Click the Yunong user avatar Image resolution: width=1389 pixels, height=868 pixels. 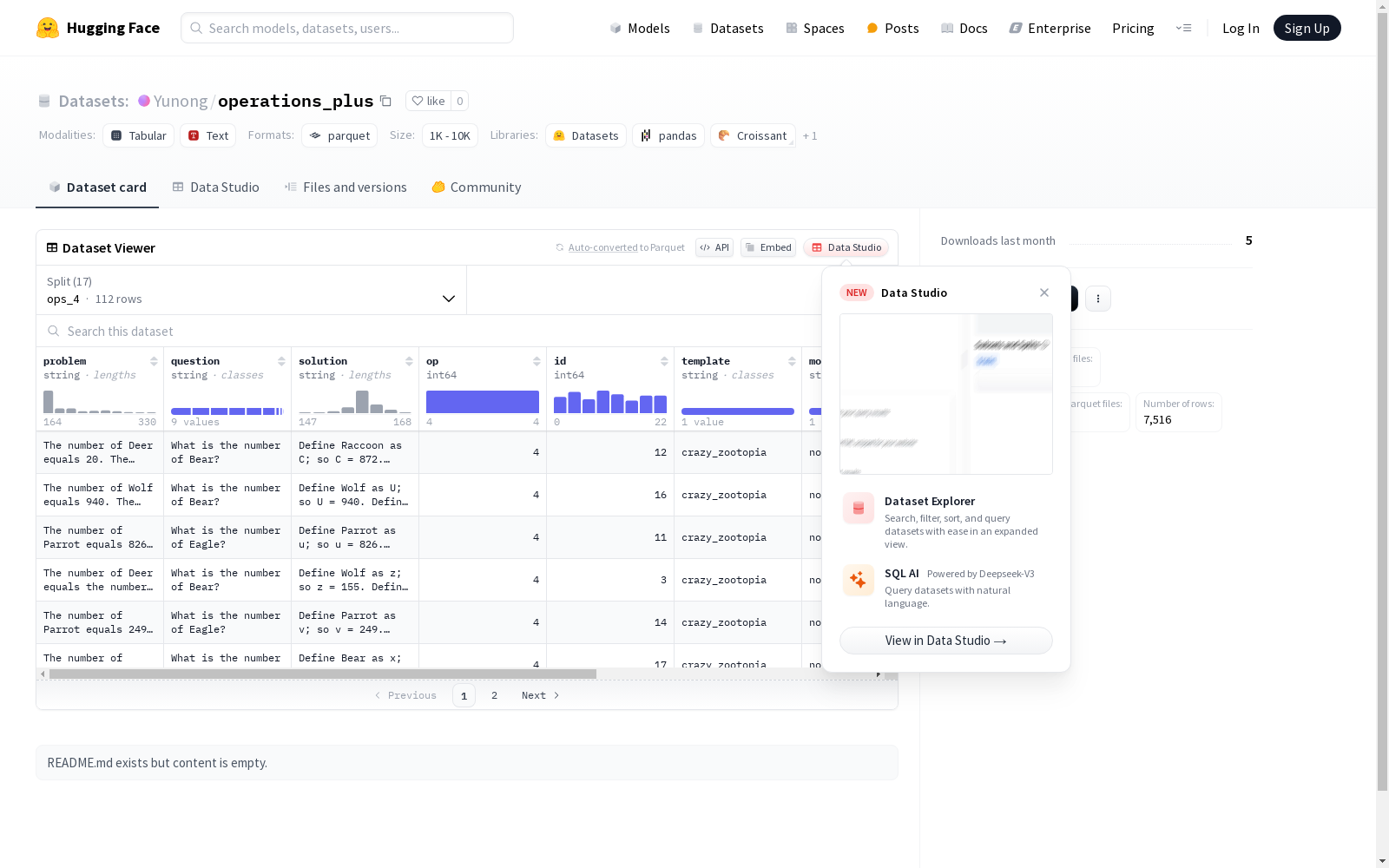pyautogui.click(x=144, y=101)
